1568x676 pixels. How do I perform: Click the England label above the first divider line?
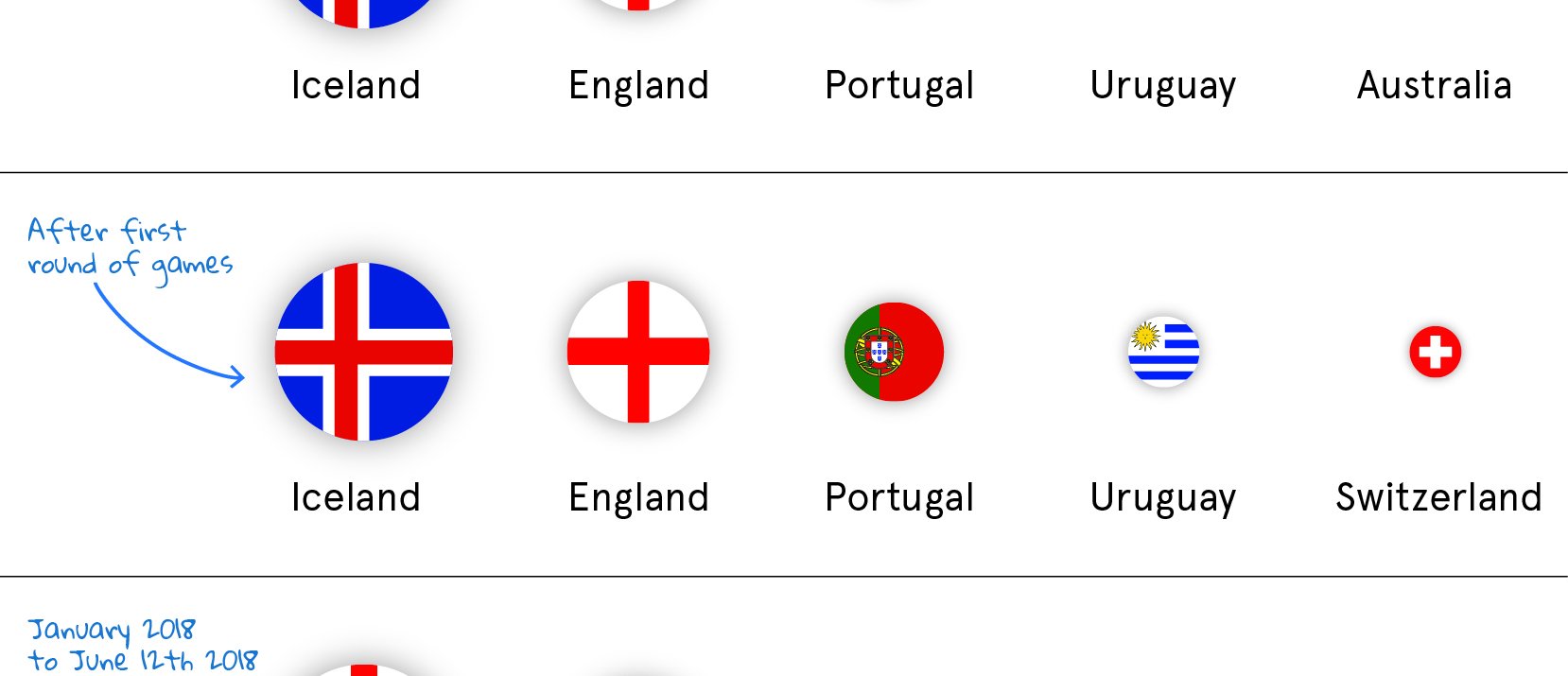pos(638,85)
